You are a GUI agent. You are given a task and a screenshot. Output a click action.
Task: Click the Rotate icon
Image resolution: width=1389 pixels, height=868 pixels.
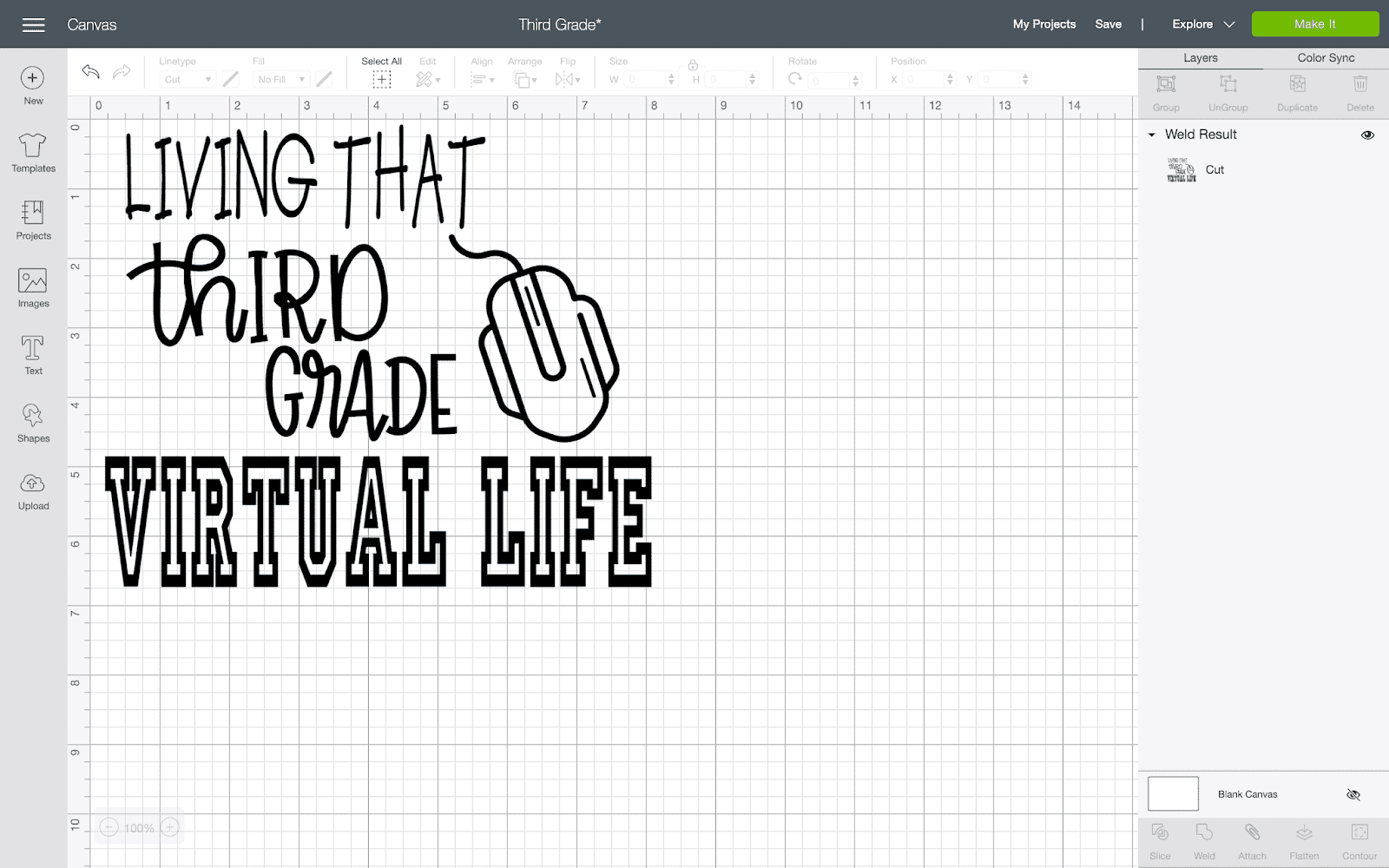pyautogui.click(x=794, y=79)
